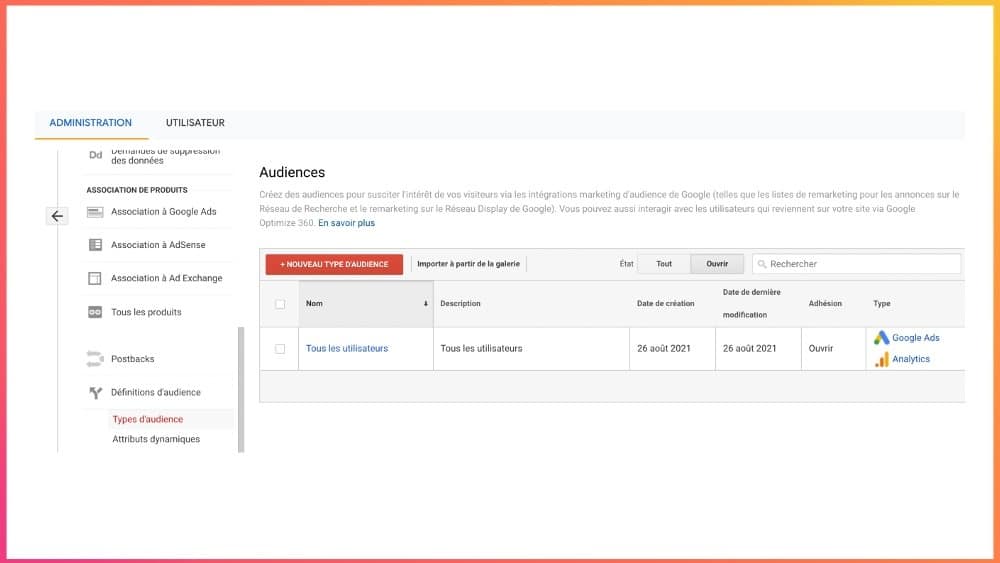Image resolution: width=1000 pixels, height=563 pixels.
Task: Follow the En savoir plus link
Action: (346, 223)
